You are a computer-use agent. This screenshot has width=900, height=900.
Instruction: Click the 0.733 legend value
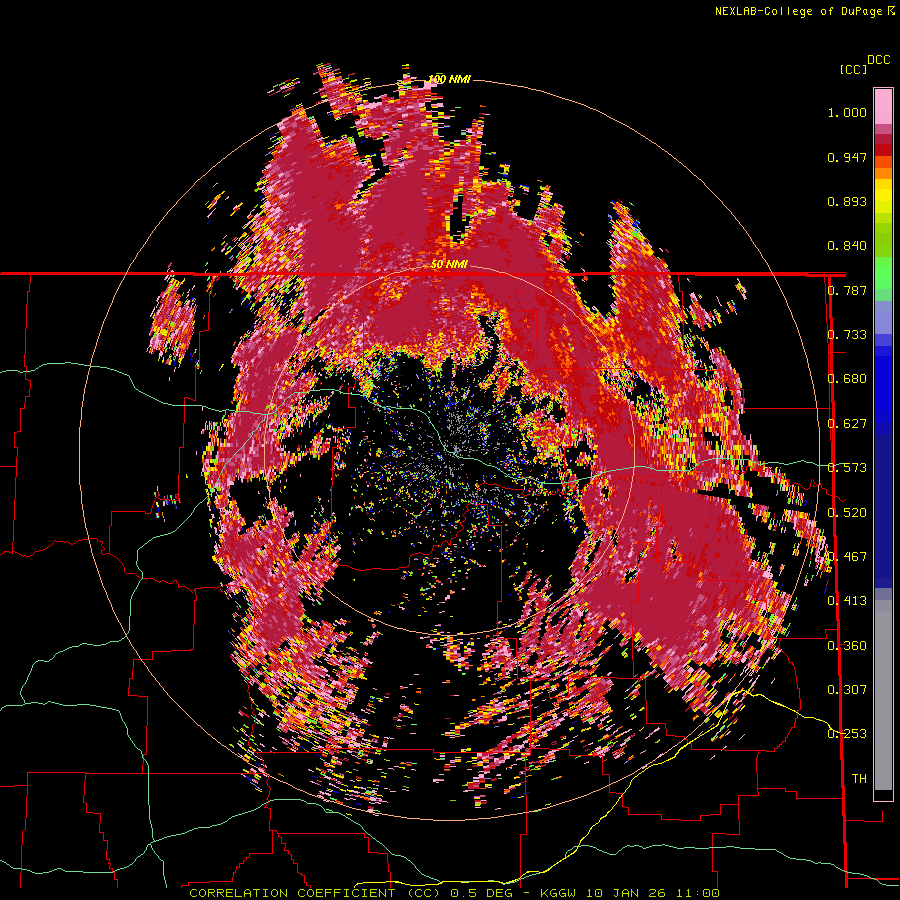847,335
